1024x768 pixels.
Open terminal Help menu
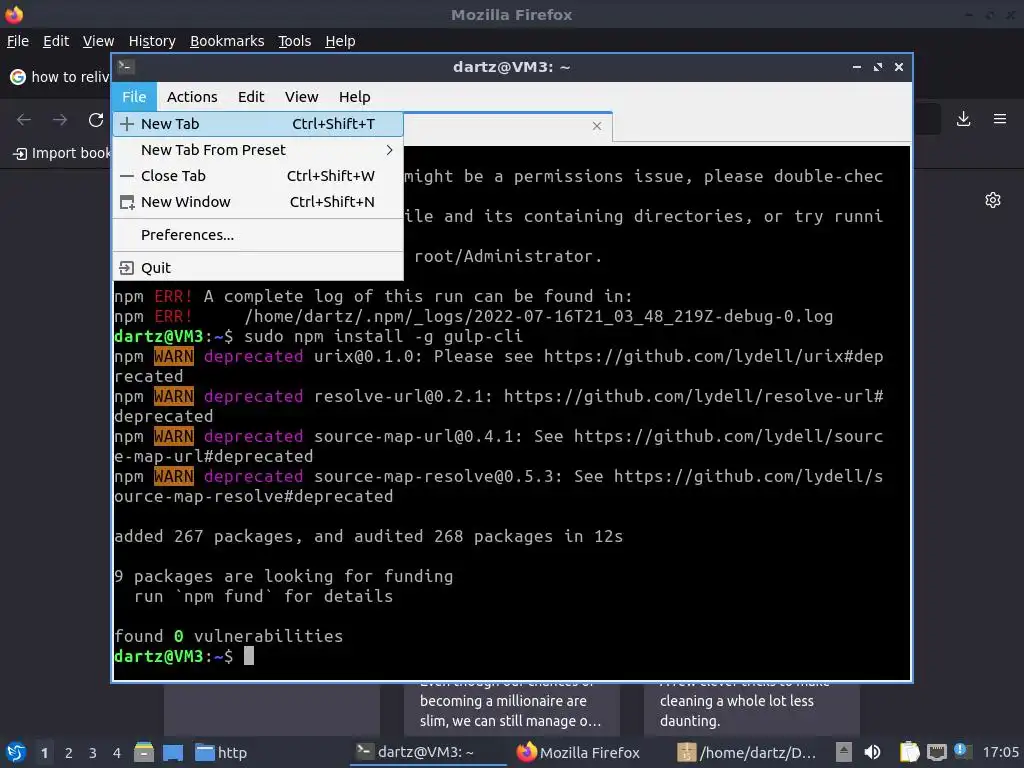(355, 97)
